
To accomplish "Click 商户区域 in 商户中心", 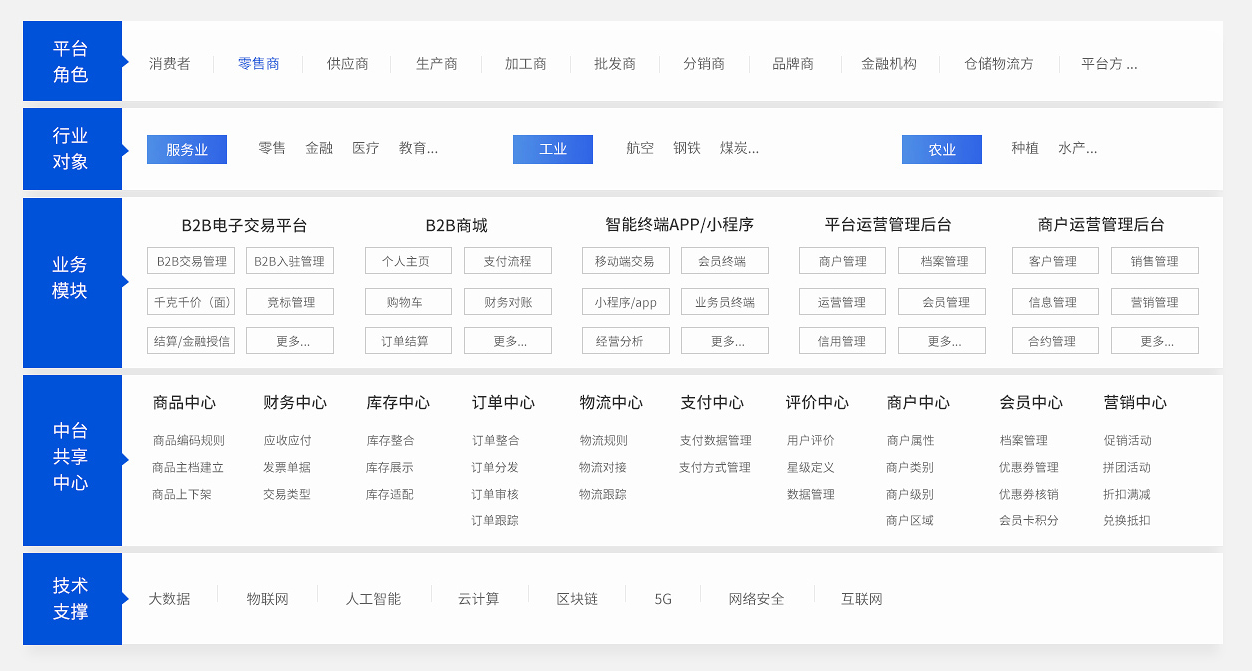I will [x=910, y=520].
